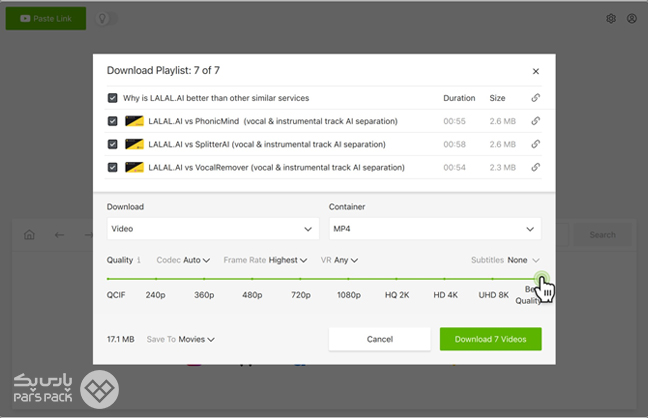The height and width of the screenshot is (418, 648).
Task: Click Download 7 Videos button
Action: tap(491, 339)
